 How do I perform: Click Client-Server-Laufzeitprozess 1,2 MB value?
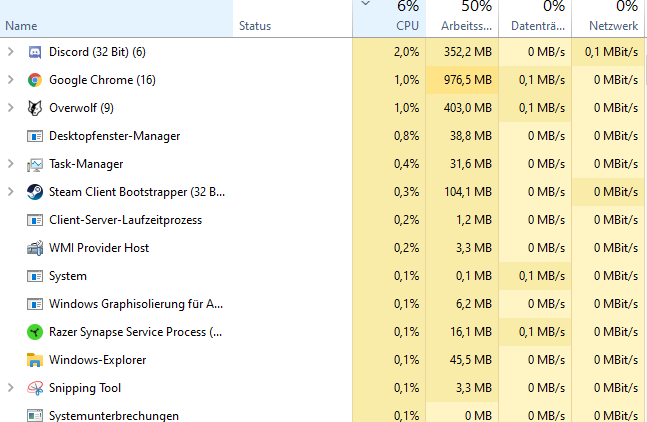pyautogui.click(x=474, y=220)
